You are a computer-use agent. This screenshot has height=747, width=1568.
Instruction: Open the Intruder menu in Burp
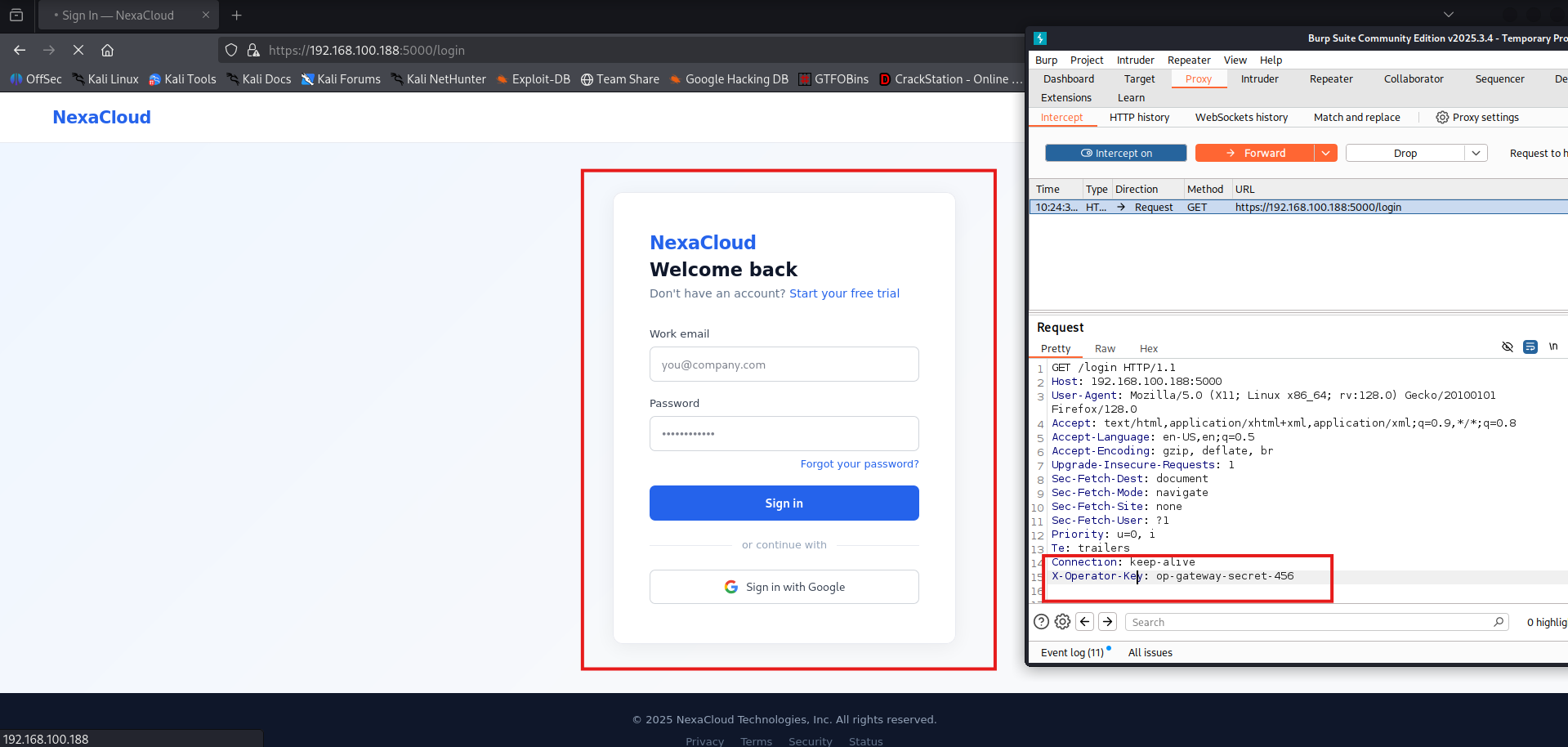[x=1135, y=59]
